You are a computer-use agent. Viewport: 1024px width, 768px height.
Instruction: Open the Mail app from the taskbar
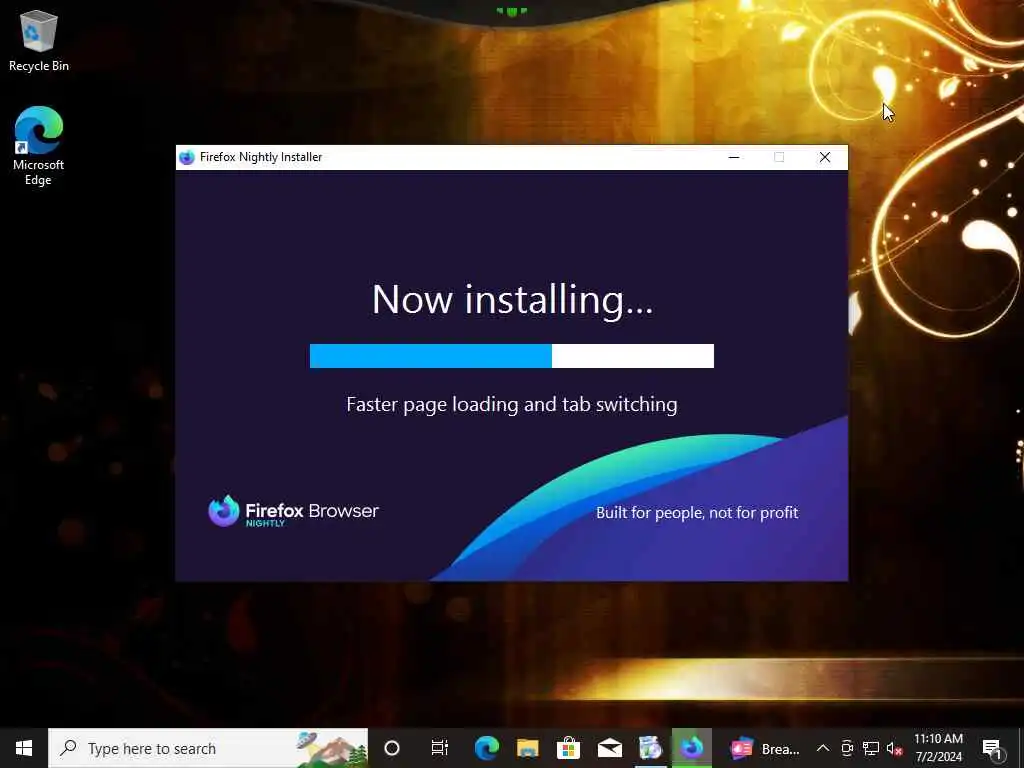pyautogui.click(x=609, y=748)
